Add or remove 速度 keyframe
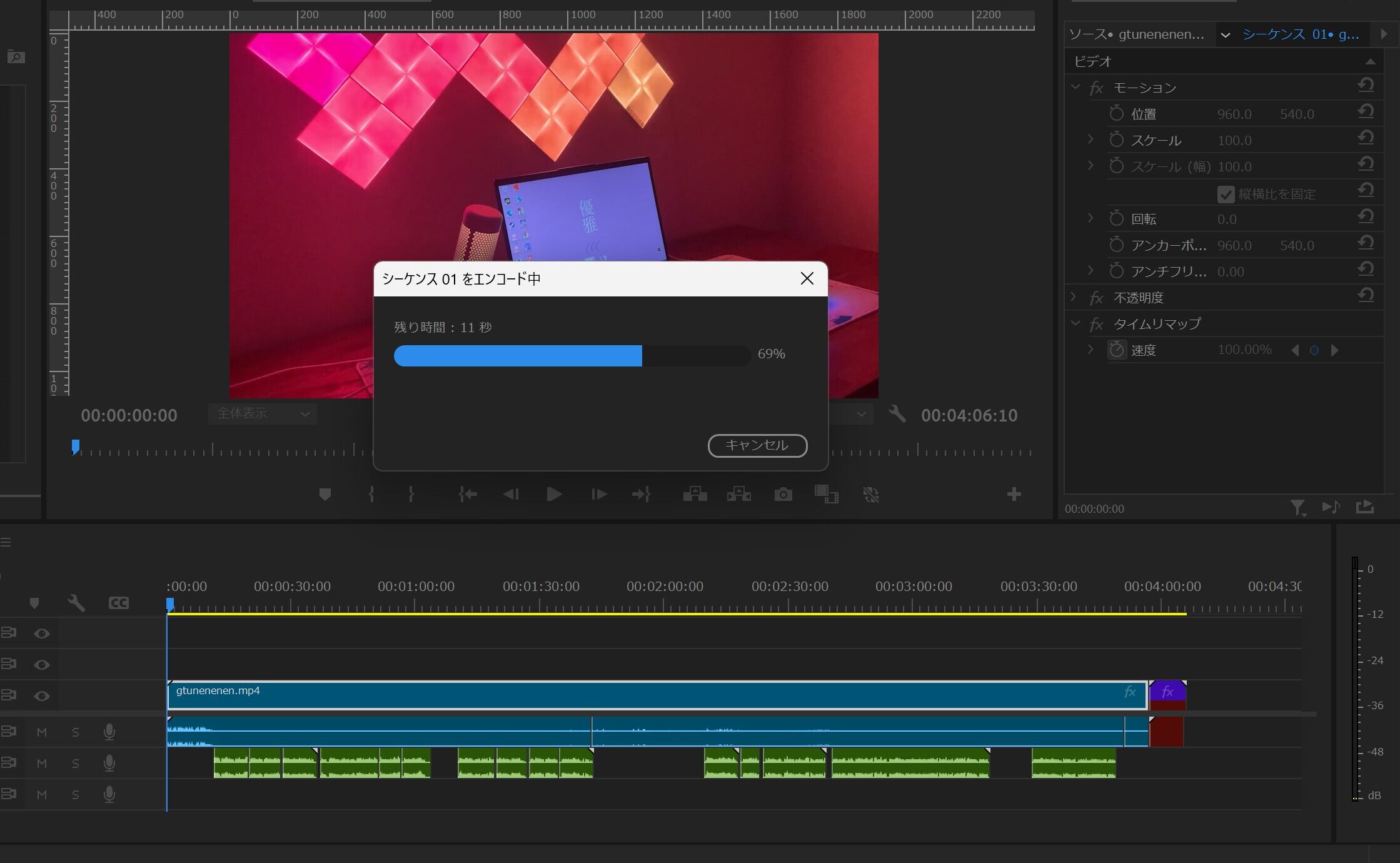The width and height of the screenshot is (1400, 863). point(1314,350)
